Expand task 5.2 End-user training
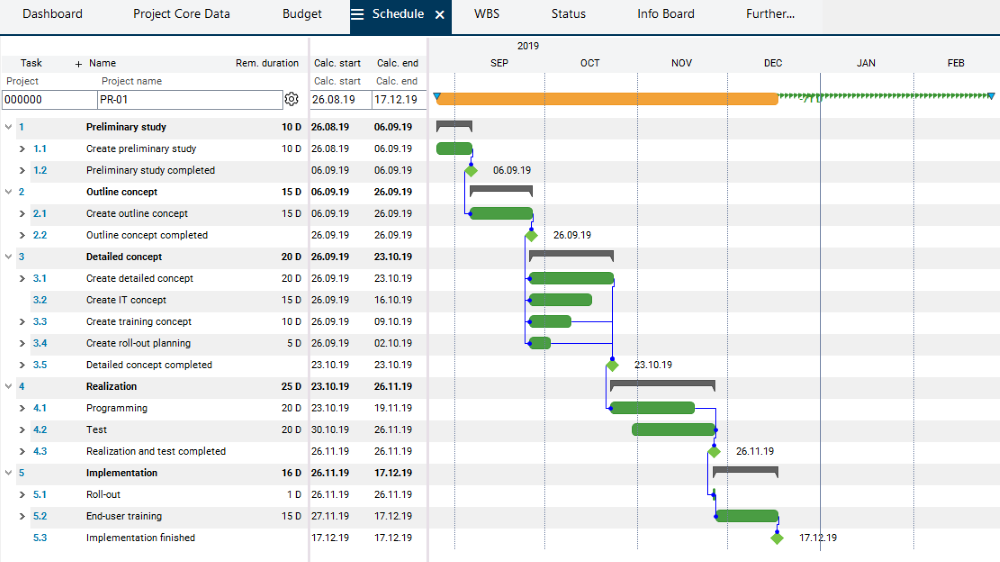 click(22, 517)
